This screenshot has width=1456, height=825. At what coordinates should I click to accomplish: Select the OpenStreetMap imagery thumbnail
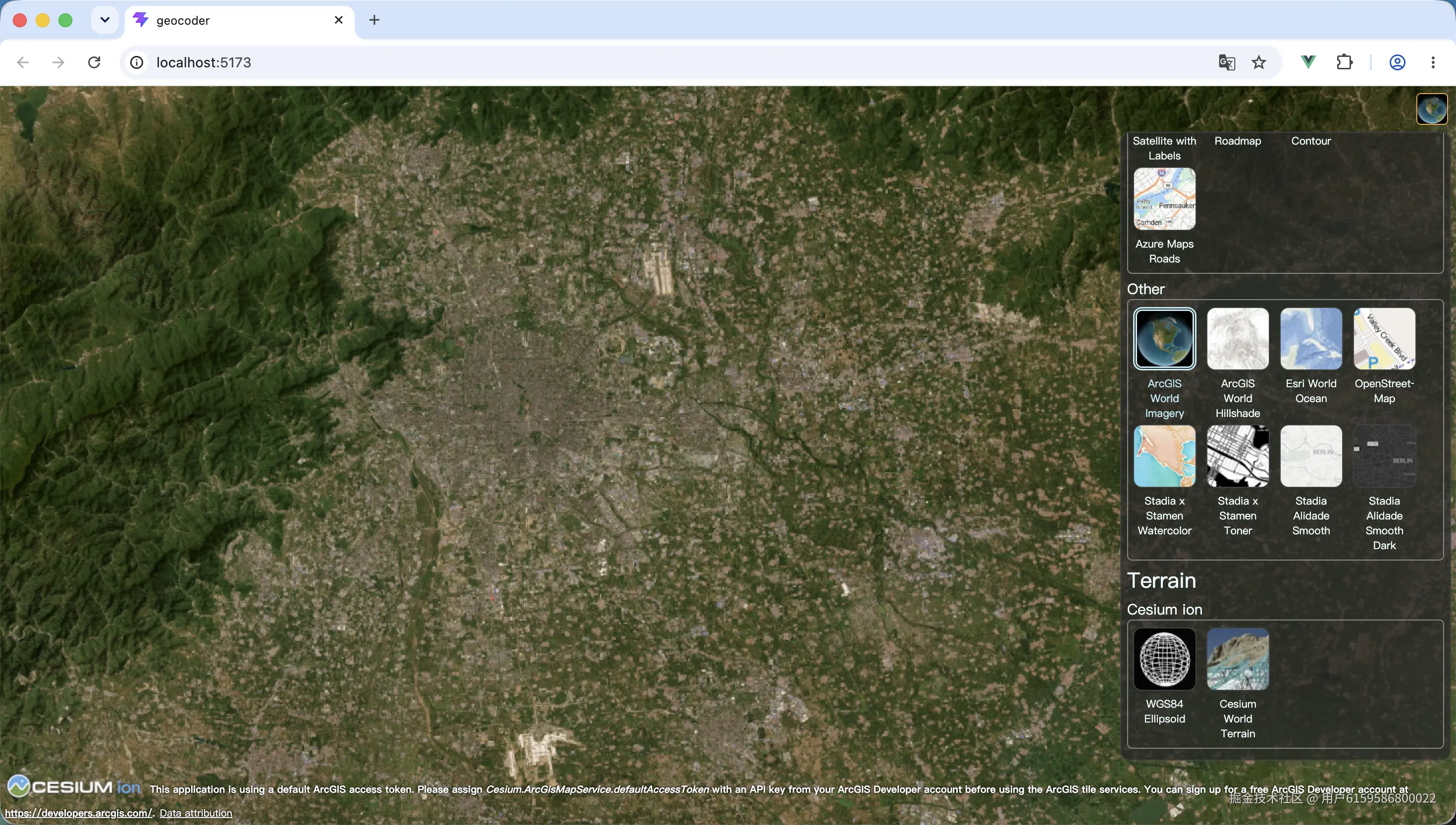(x=1384, y=338)
